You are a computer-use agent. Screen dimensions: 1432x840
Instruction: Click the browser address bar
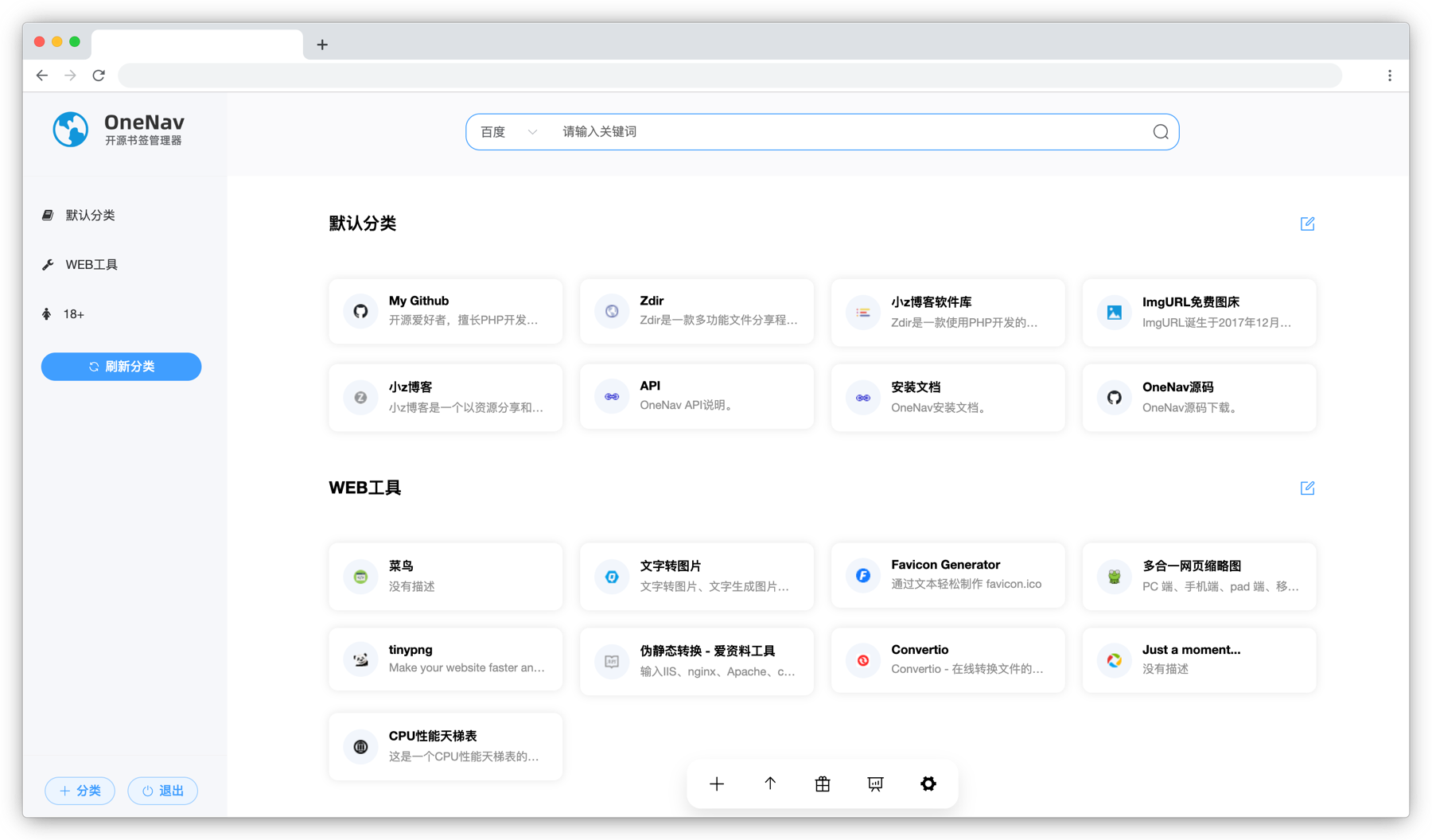(730, 76)
